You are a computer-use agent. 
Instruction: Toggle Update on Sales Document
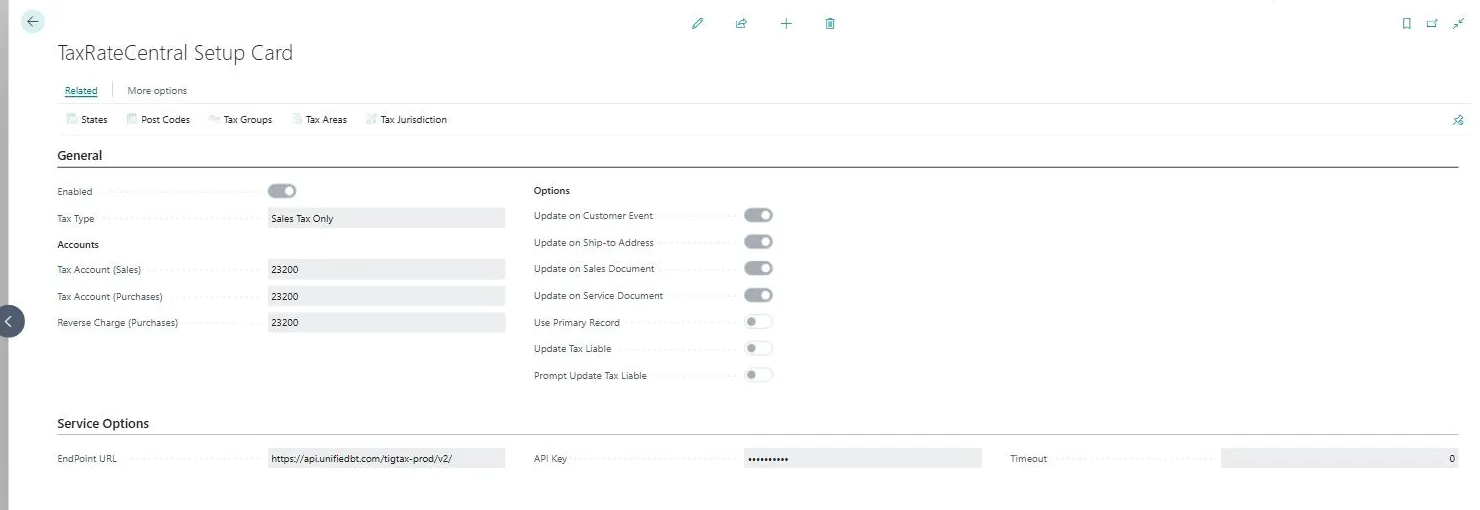tap(758, 268)
